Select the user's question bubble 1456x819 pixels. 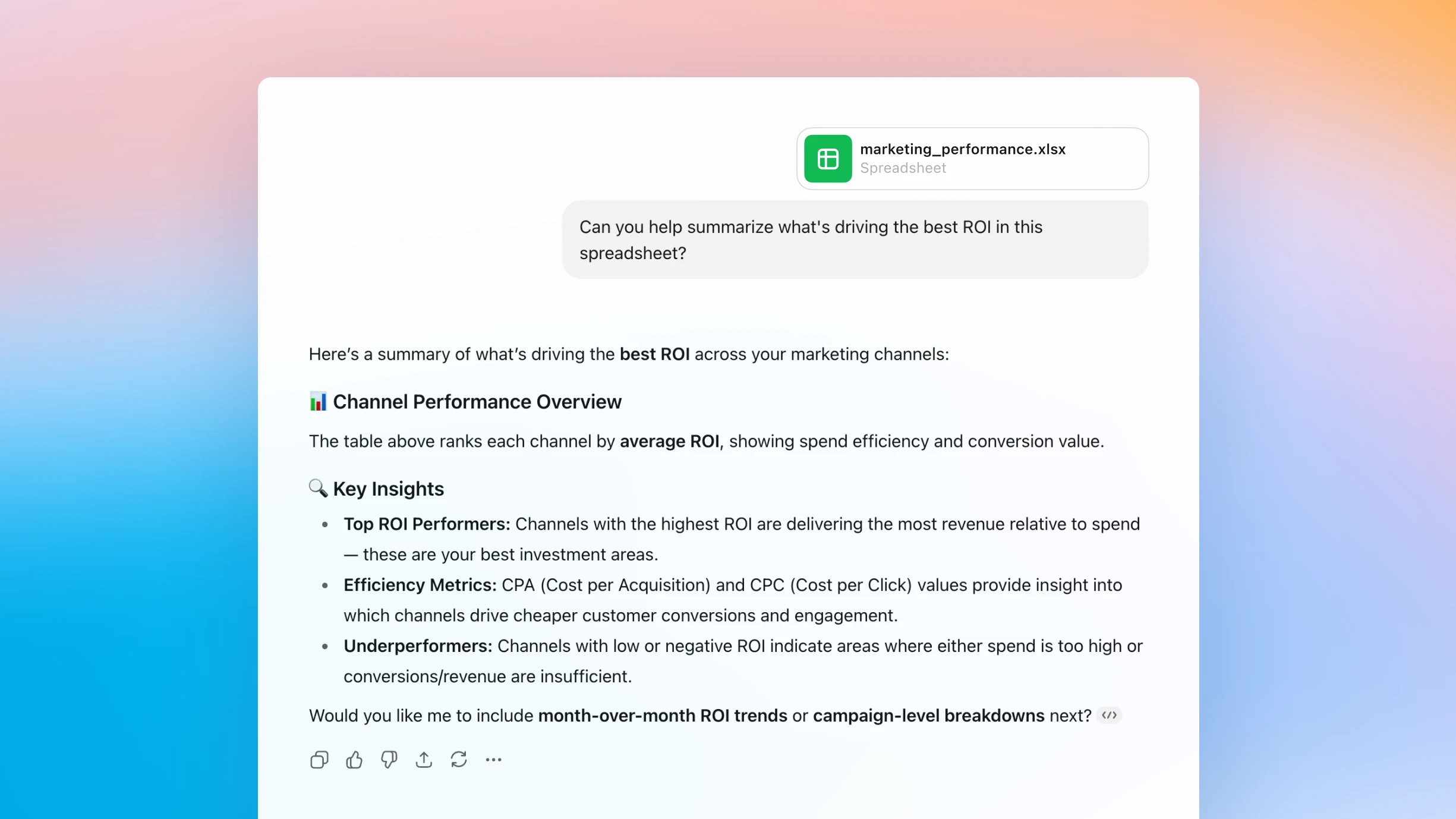click(854, 239)
